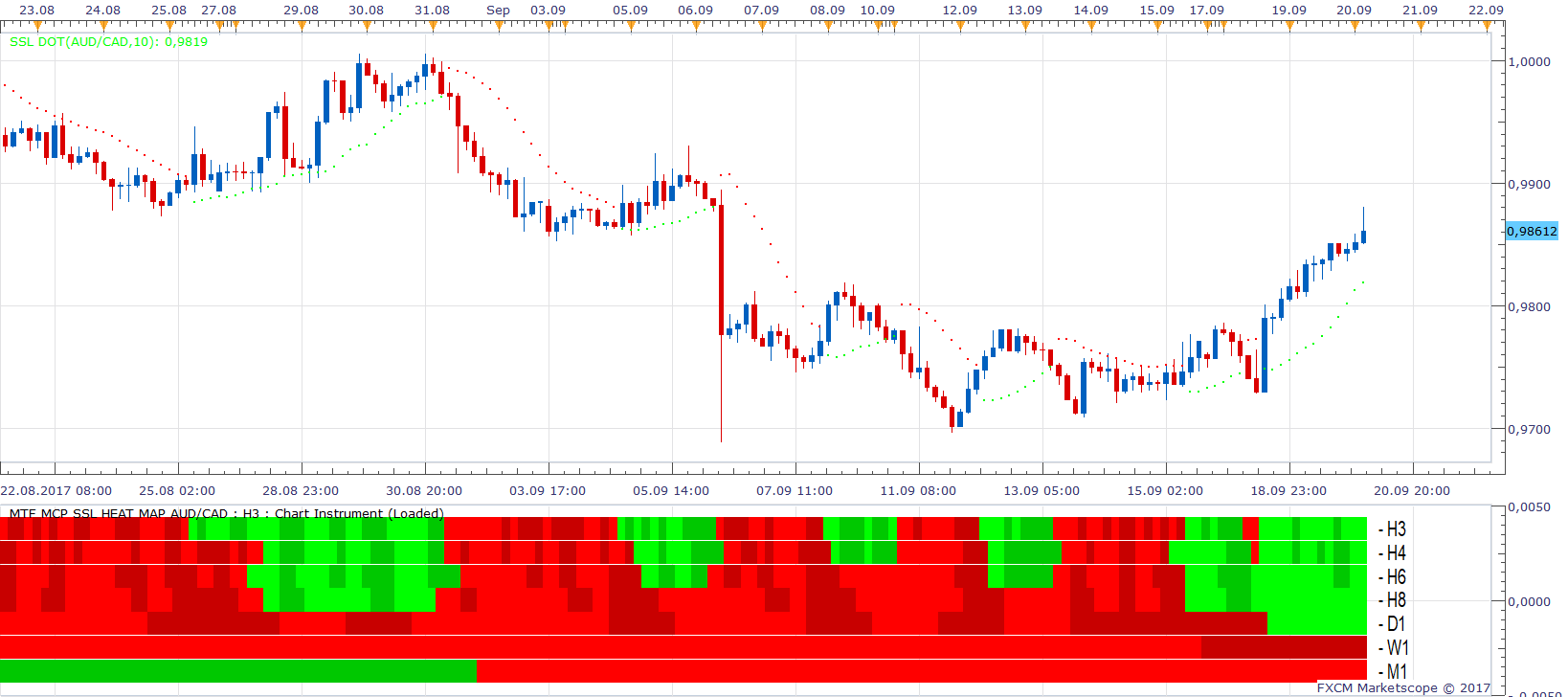Image resolution: width=1568 pixels, height=697 pixels.
Task: Click the 25.08 02:00 time axis label
Action: 177,490
